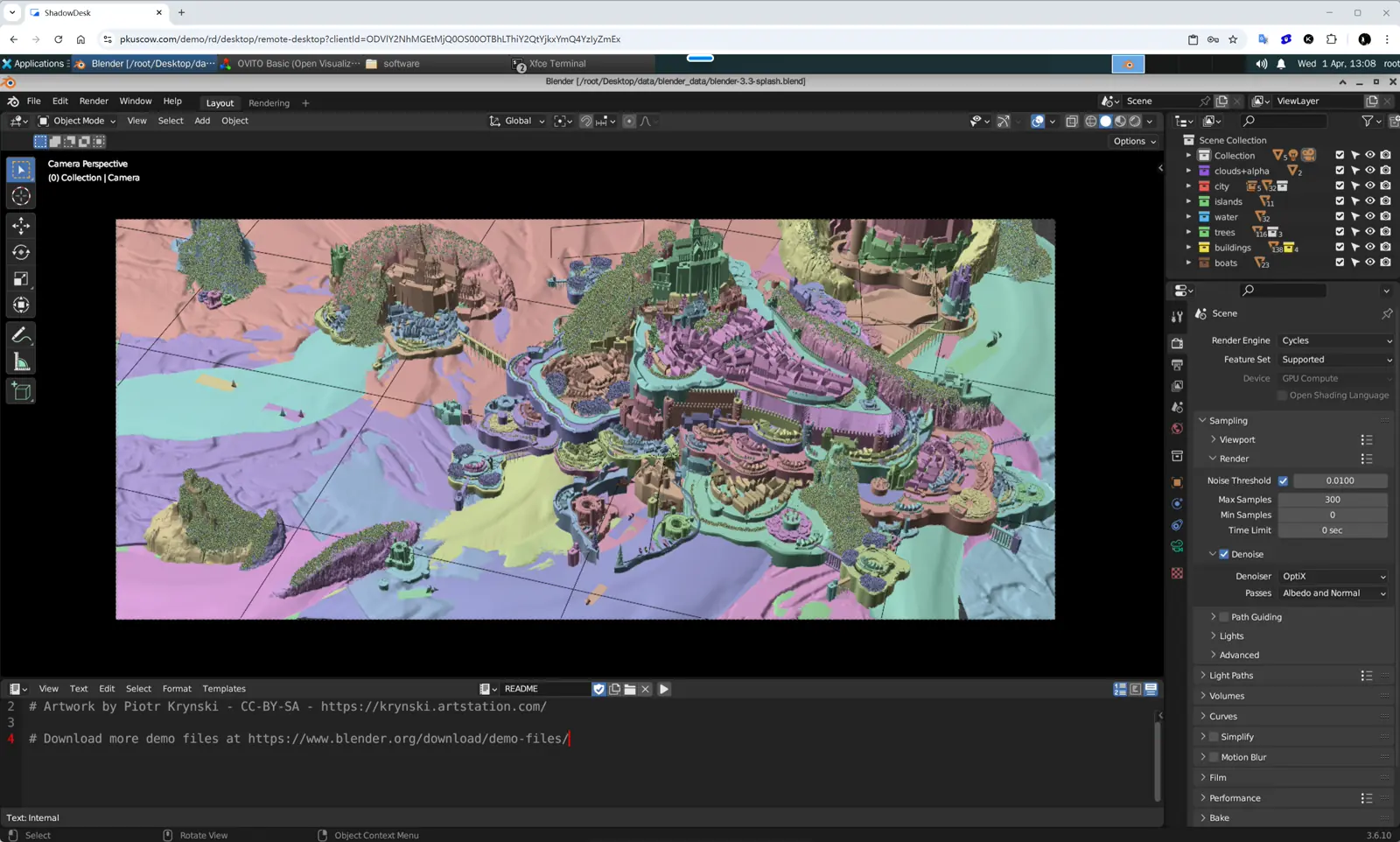Toggle line numbers in the text editor
Image resolution: width=1400 pixels, height=842 pixels.
1120,690
